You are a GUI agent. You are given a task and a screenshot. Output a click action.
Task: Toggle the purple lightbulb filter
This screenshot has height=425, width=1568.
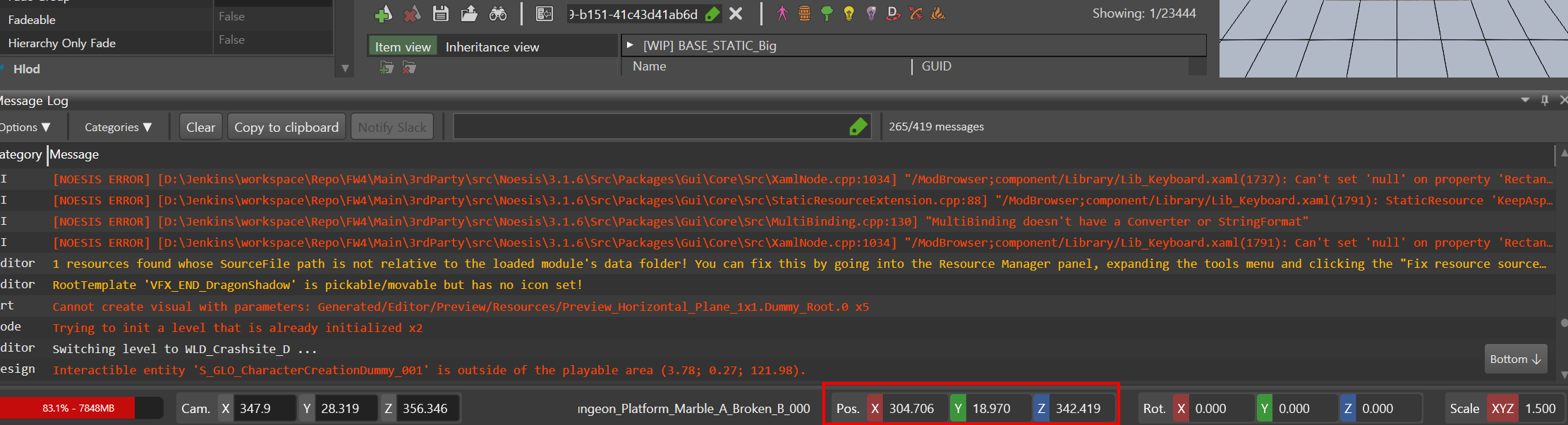click(x=871, y=13)
